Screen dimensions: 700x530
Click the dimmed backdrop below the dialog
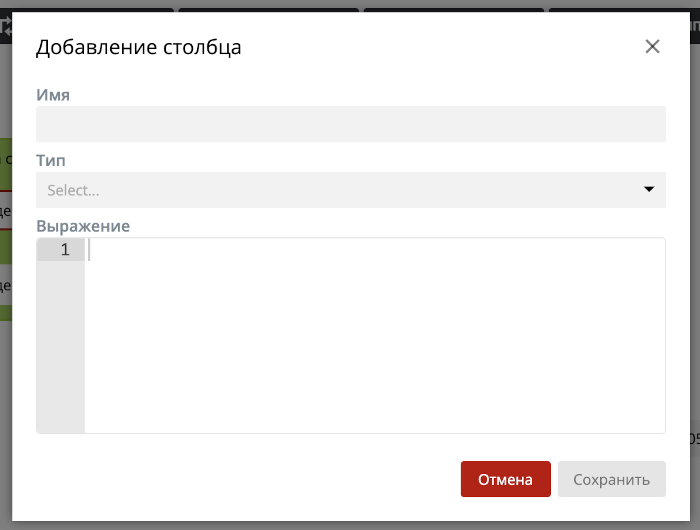coord(350,526)
